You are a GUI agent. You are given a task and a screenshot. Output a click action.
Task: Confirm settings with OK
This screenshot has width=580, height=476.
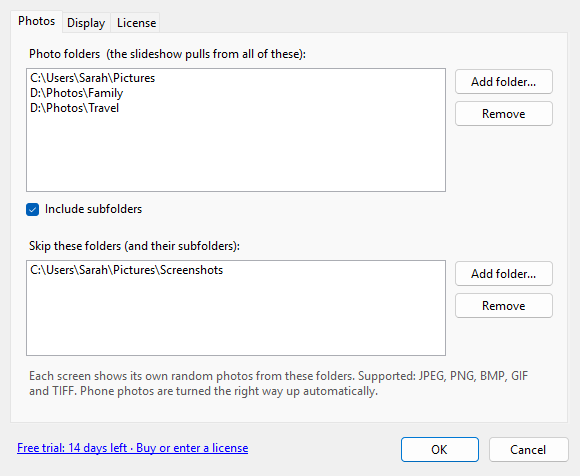pyautogui.click(x=440, y=450)
